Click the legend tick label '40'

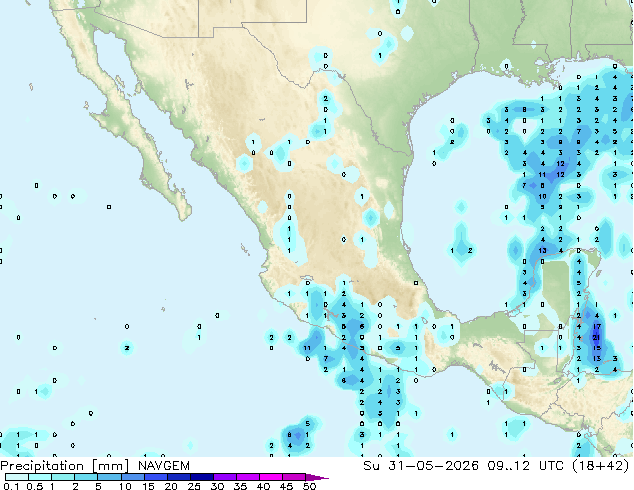[x=263, y=486]
